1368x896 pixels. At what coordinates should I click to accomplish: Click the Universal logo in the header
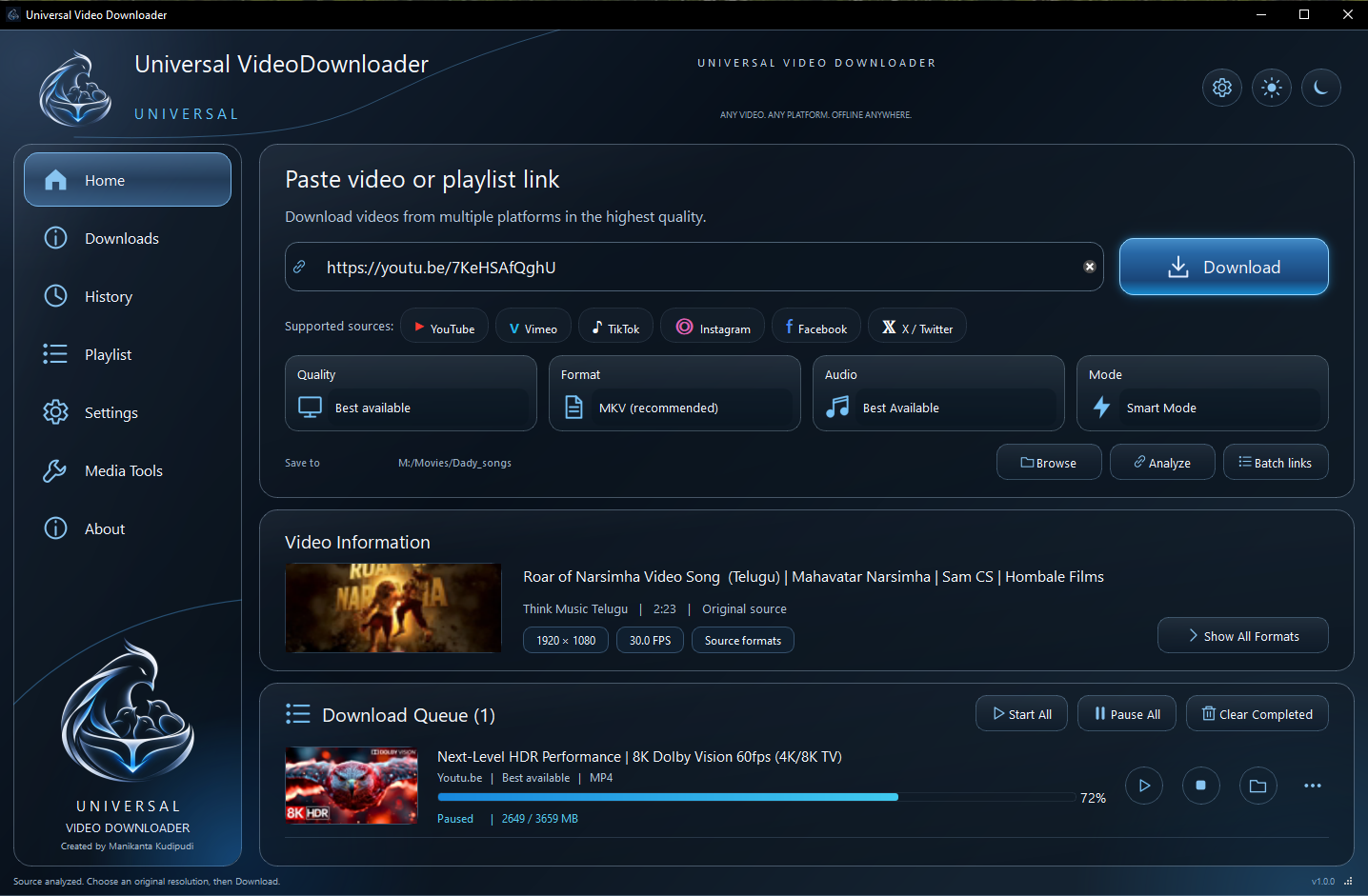coord(75,90)
